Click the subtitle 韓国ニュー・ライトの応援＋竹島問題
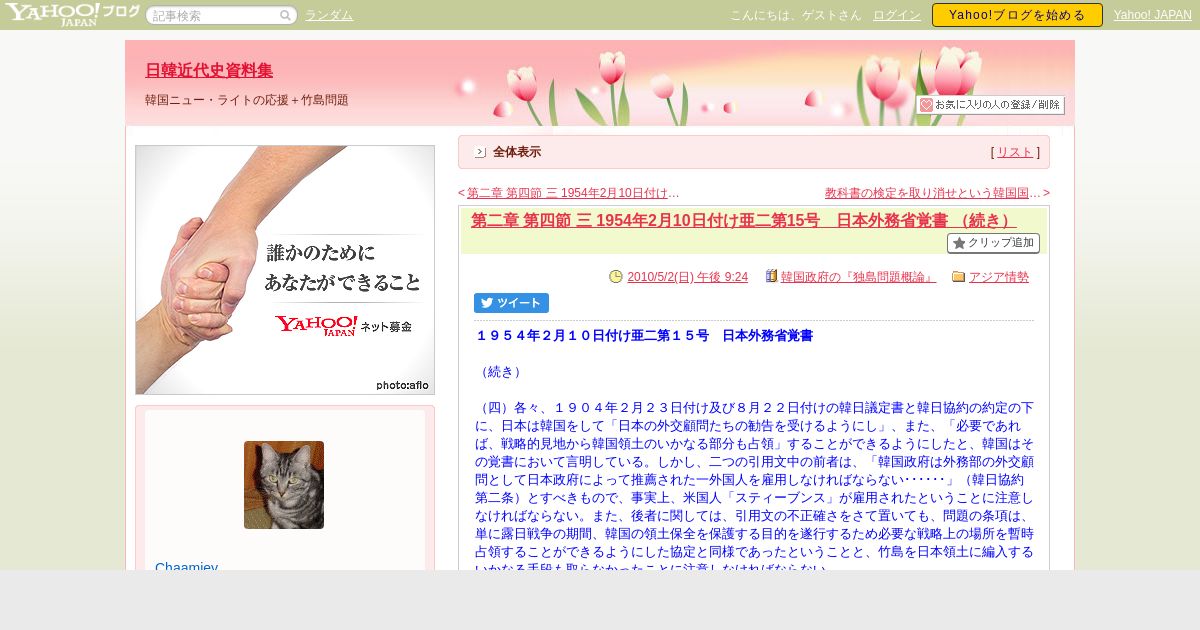Viewport: 1200px width, 630px height. [x=247, y=100]
